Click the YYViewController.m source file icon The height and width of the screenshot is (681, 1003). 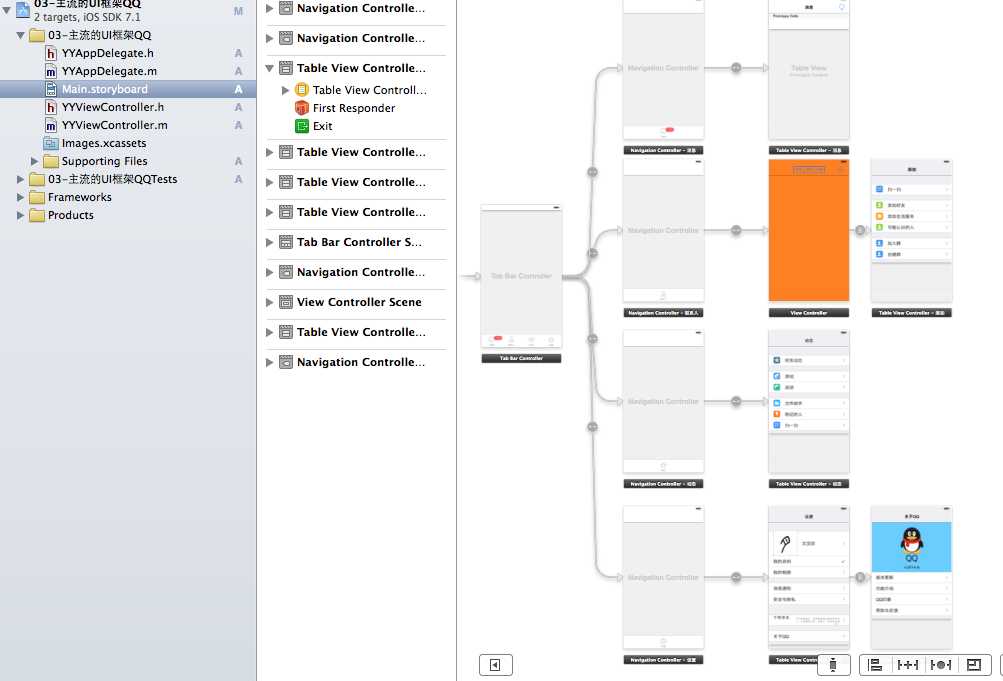coord(51,125)
